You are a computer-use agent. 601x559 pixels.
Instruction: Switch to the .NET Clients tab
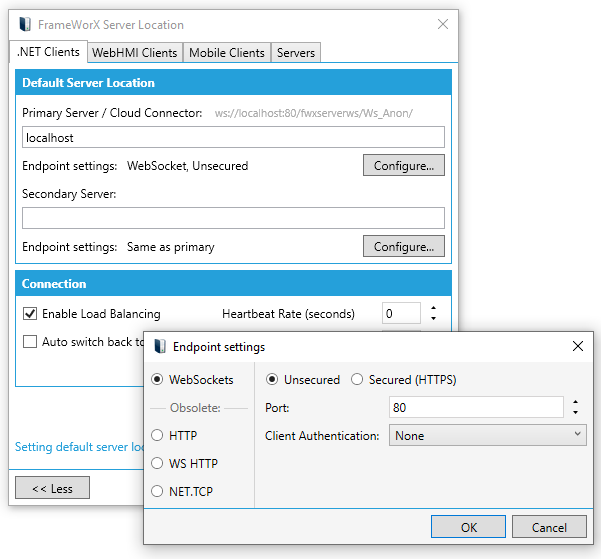[48, 52]
